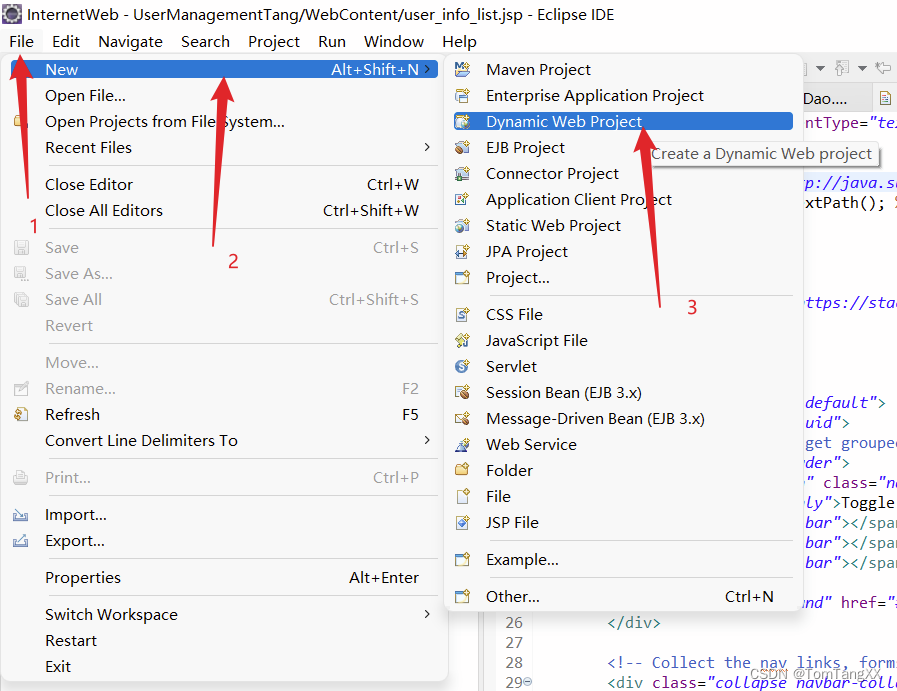Click the Folder icon in New submenu

[462, 470]
